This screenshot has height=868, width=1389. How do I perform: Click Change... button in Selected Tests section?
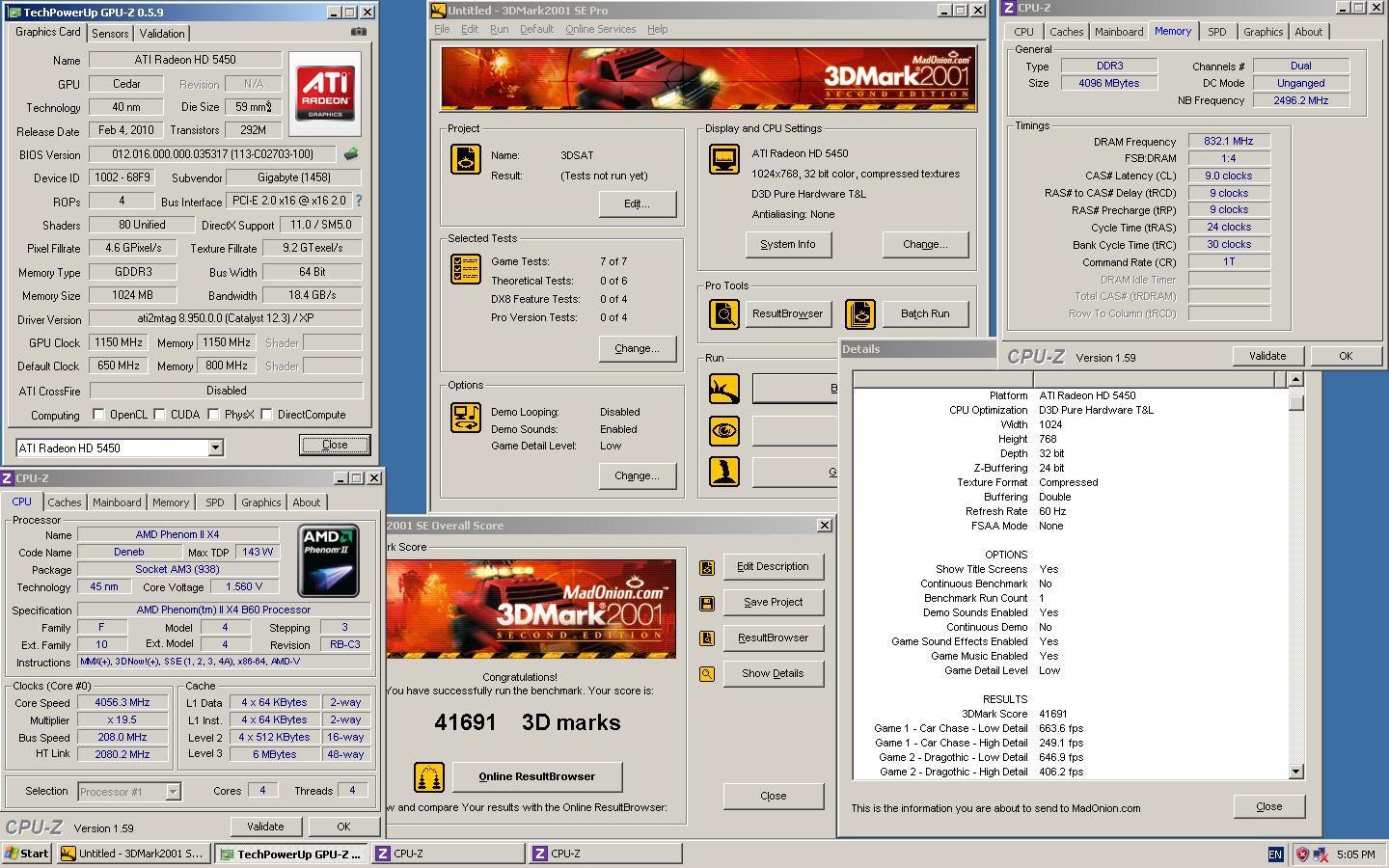[x=638, y=348]
